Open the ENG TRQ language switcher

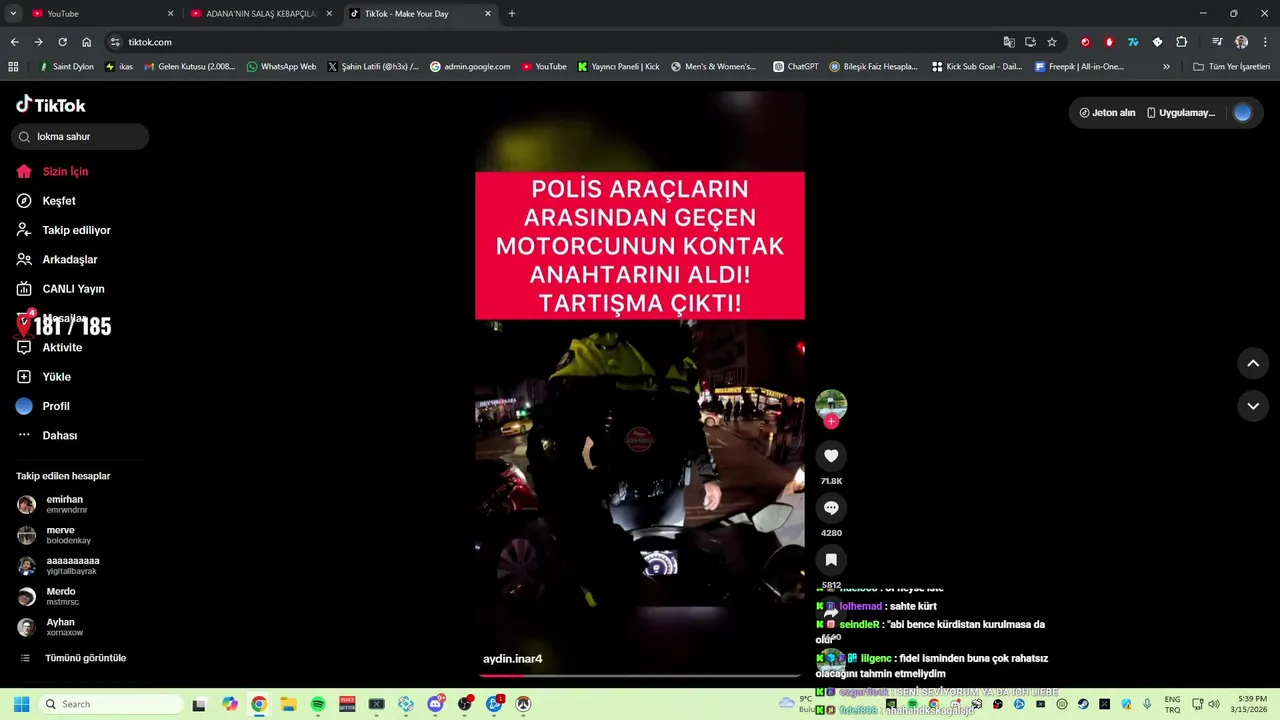click(1172, 704)
